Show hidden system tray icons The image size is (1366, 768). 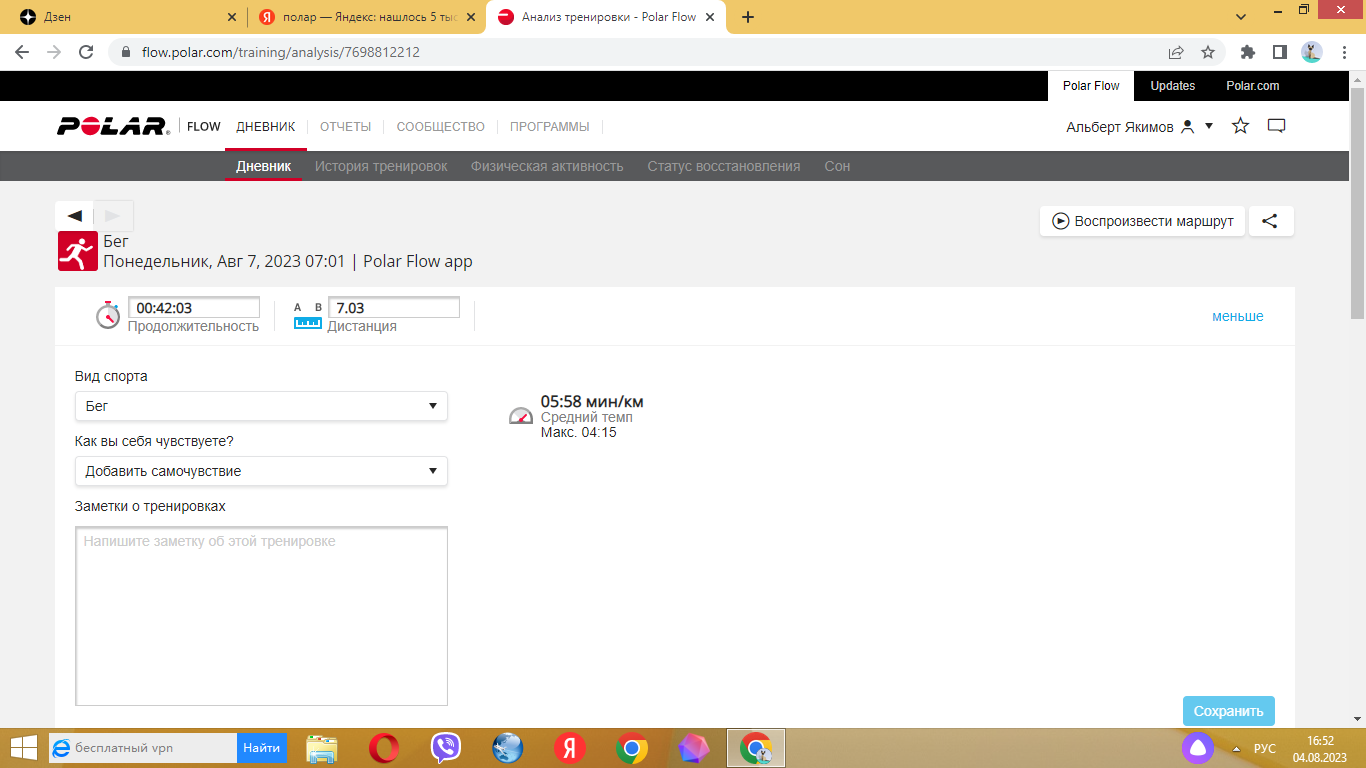click(x=1236, y=748)
